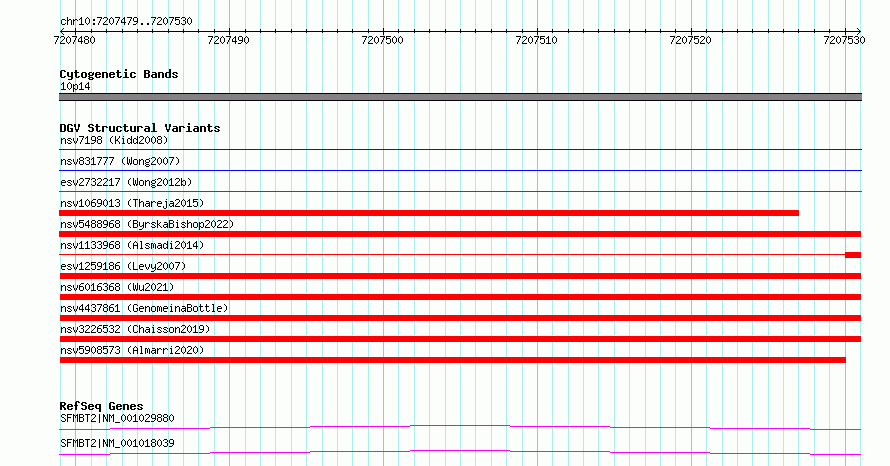Image resolution: width=890 pixels, height=466 pixels.
Task: Click the chr10:7207479..7207530 region label
Action: [126, 21]
